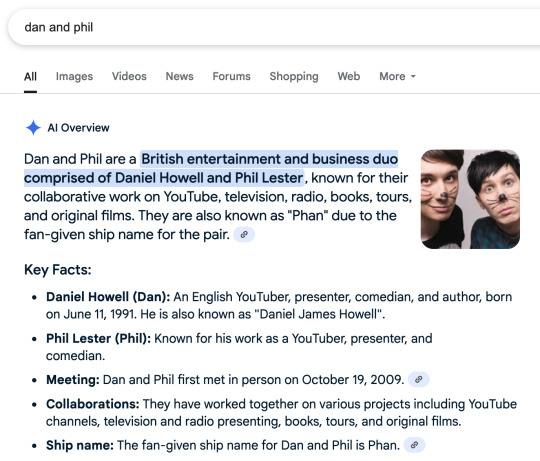
Task: Open the News tab
Action: tap(179, 76)
